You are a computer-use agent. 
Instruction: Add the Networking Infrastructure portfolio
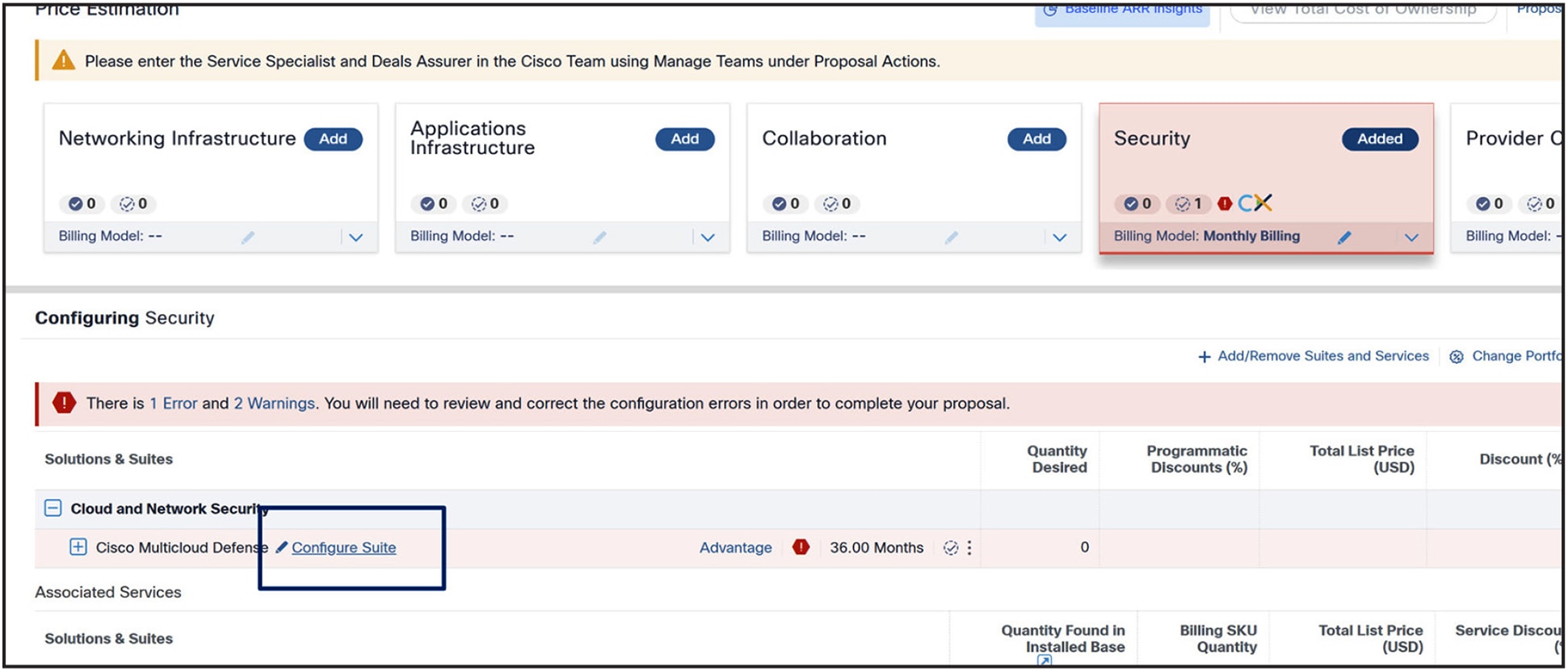333,139
